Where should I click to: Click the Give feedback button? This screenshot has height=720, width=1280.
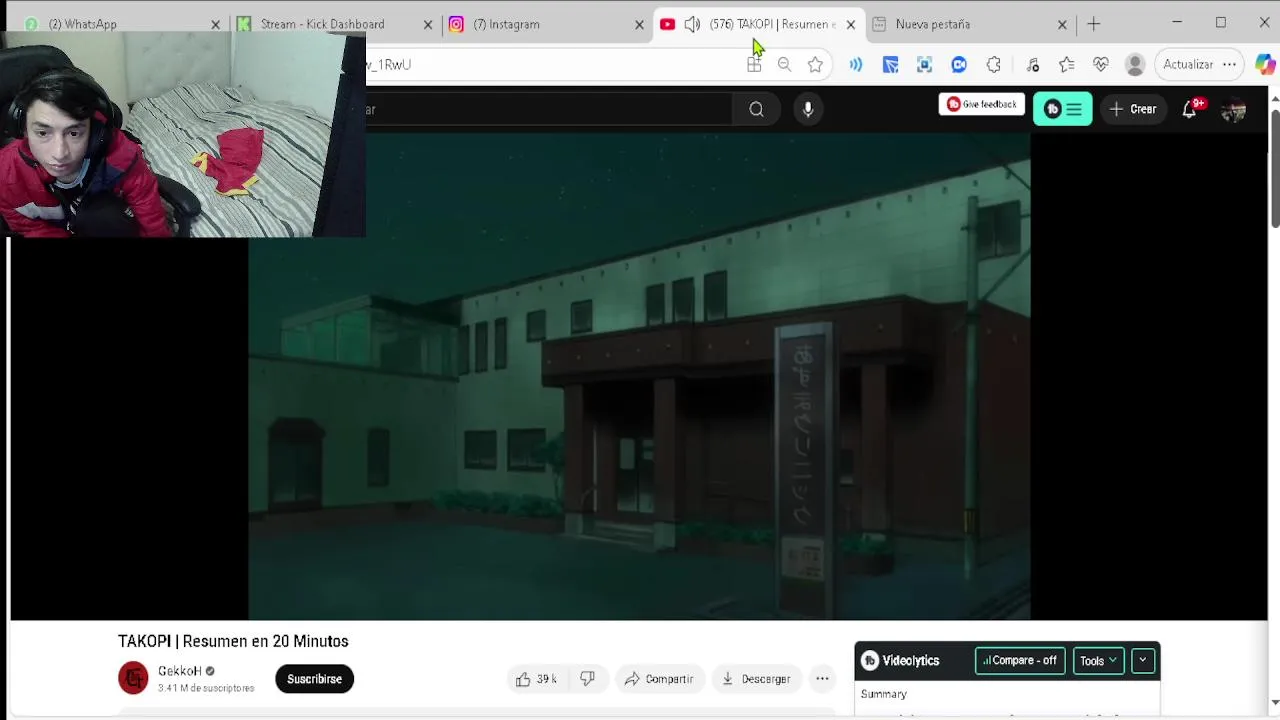[982, 104]
